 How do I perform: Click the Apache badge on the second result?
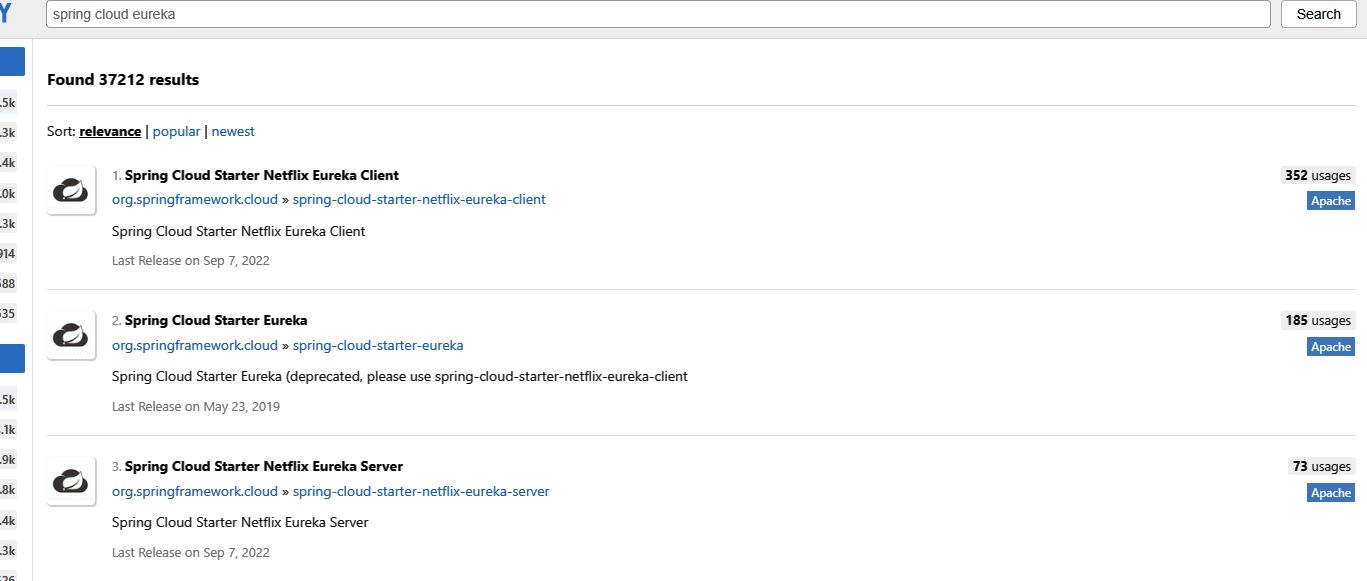1330,346
